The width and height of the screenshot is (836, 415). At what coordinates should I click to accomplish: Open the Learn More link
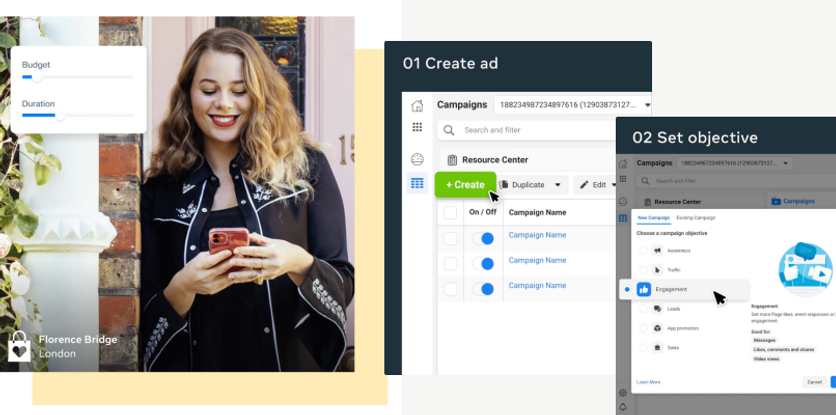[x=648, y=382]
